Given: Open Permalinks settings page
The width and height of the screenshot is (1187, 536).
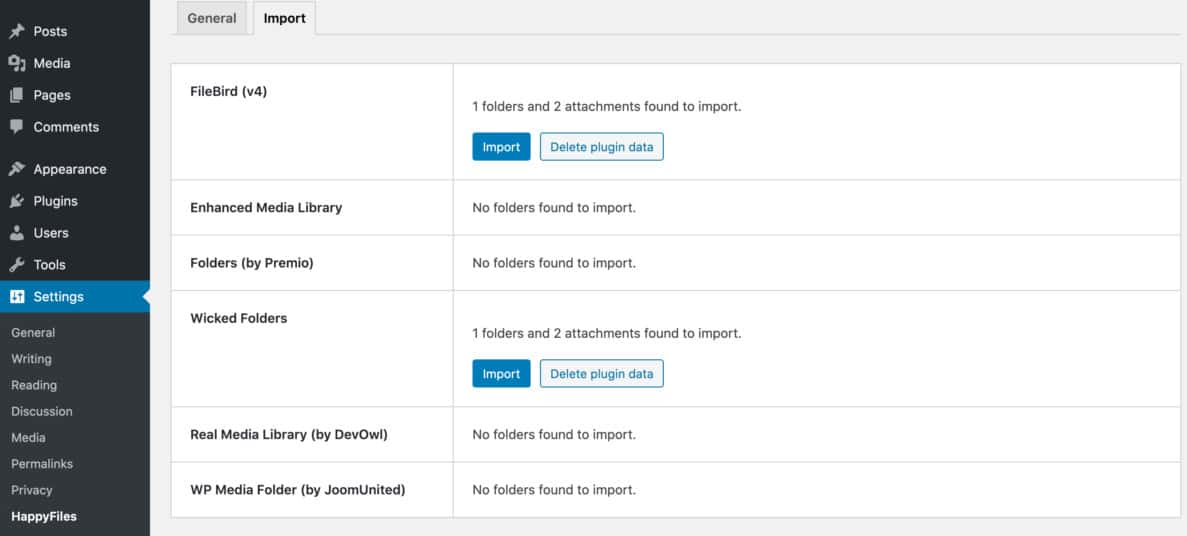Looking at the screenshot, I should (x=42, y=464).
